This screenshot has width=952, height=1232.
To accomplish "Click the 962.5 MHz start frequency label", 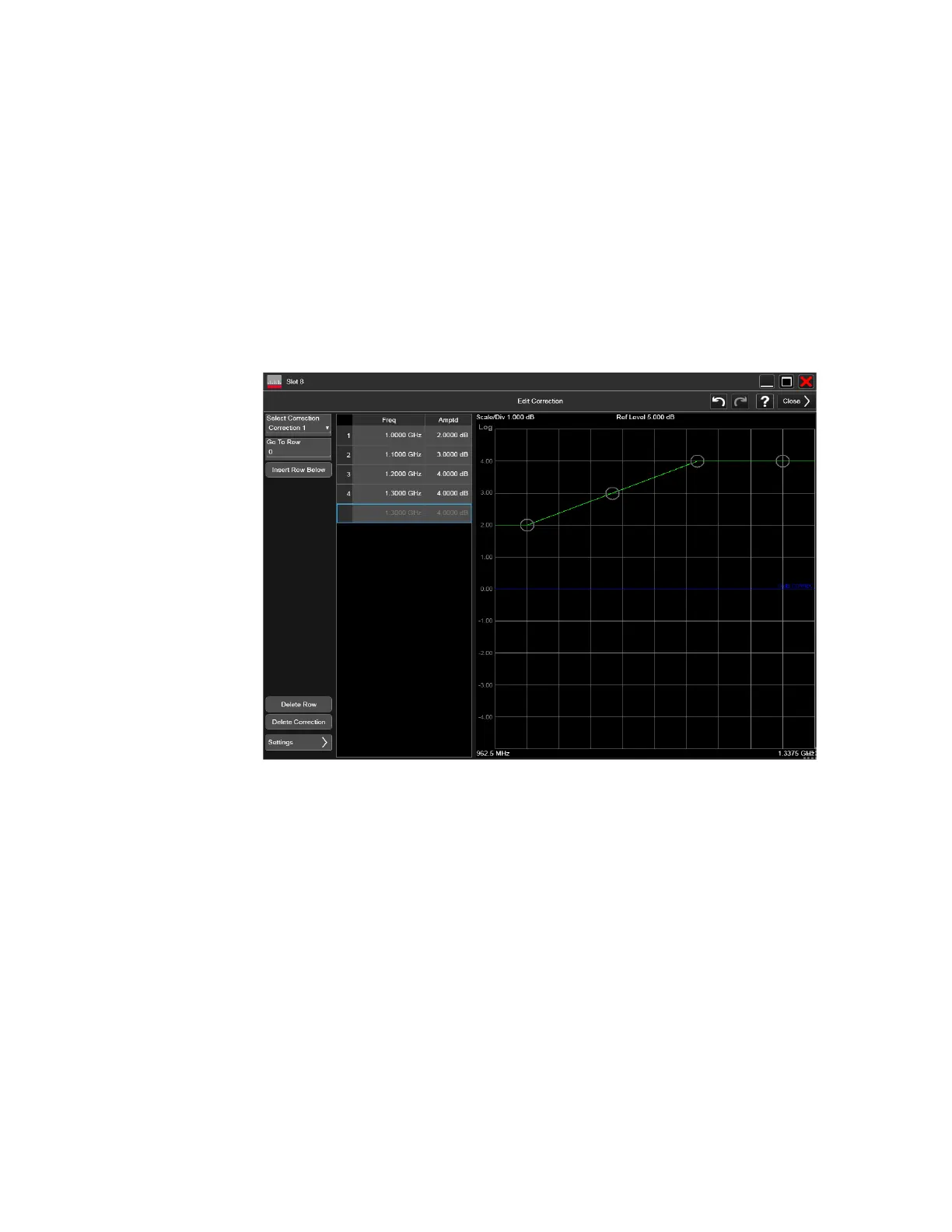I will (x=493, y=754).
